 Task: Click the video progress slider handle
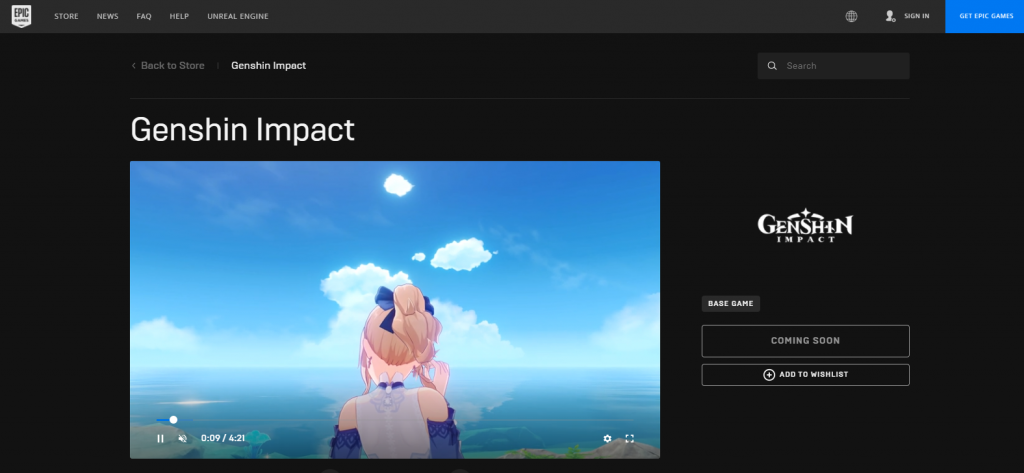173,420
